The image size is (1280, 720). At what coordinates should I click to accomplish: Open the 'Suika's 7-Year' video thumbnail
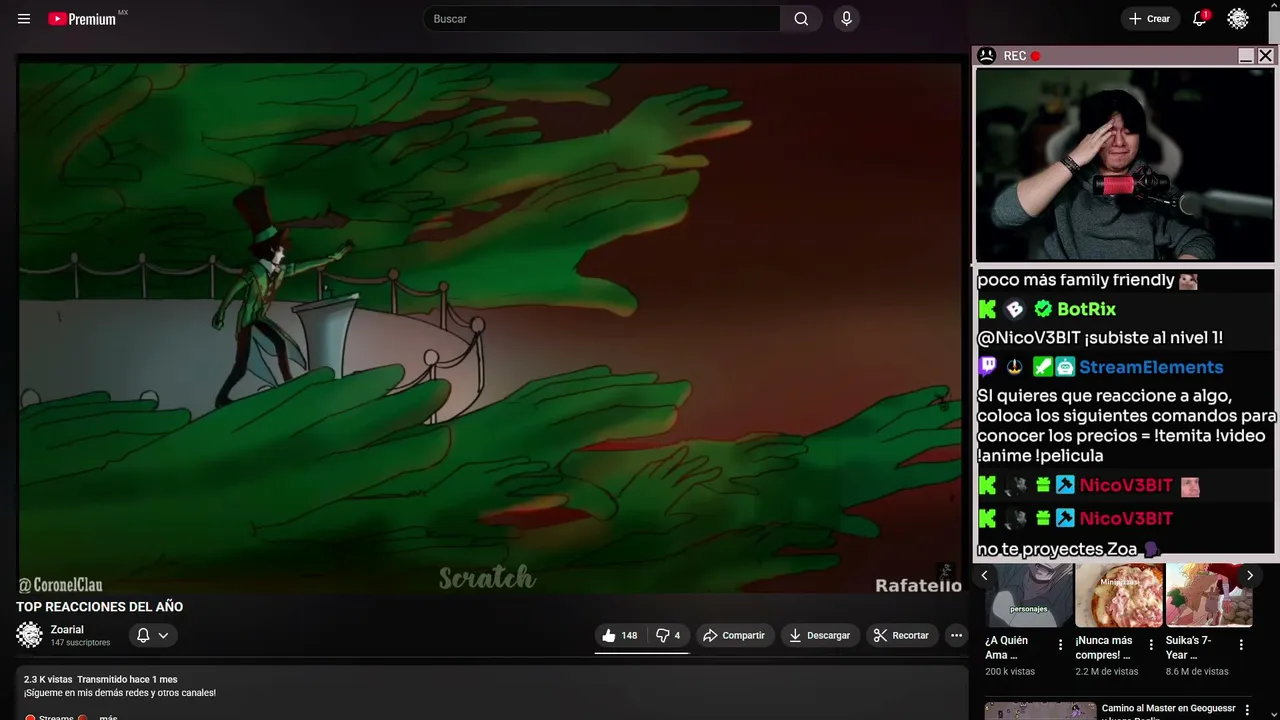coord(1209,595)
